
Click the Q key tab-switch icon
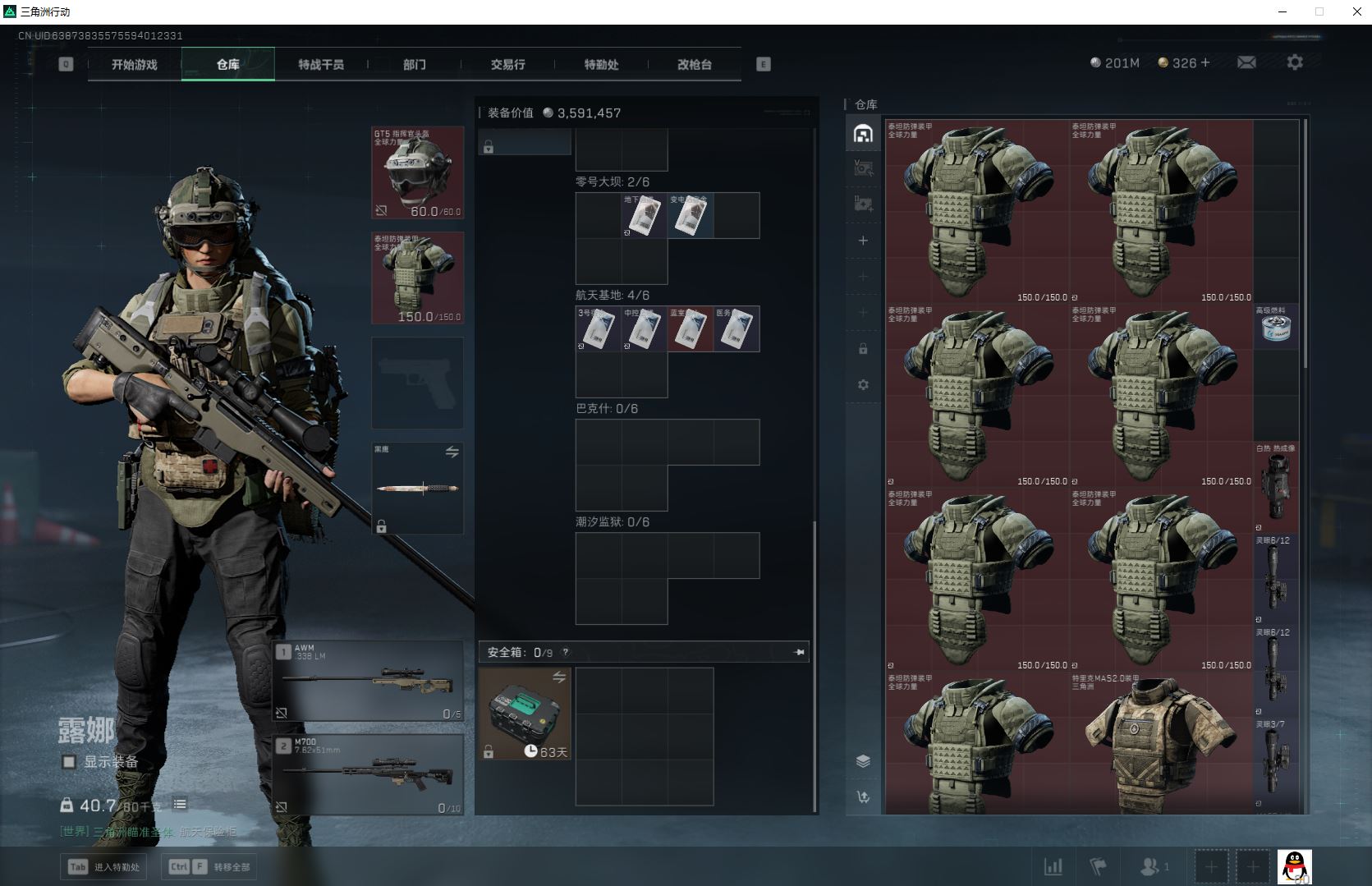click(x=66, y=64)
